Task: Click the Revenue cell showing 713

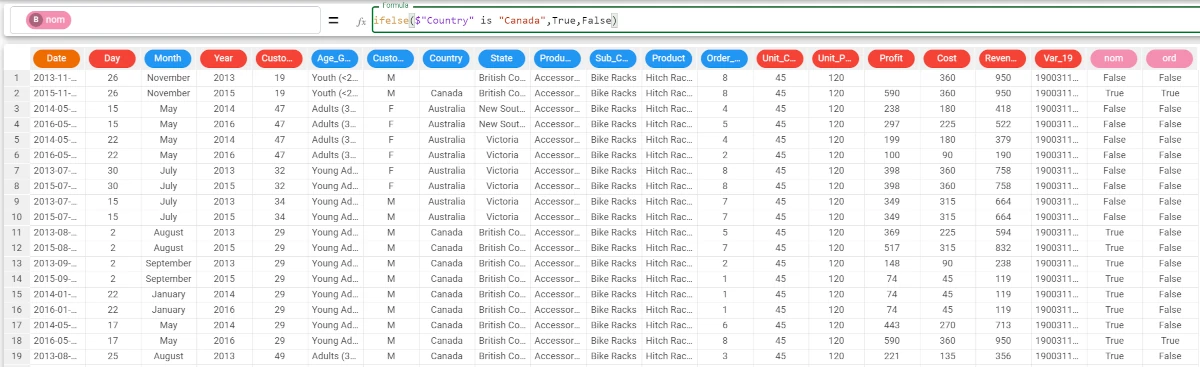Action: click(1003, 325)
